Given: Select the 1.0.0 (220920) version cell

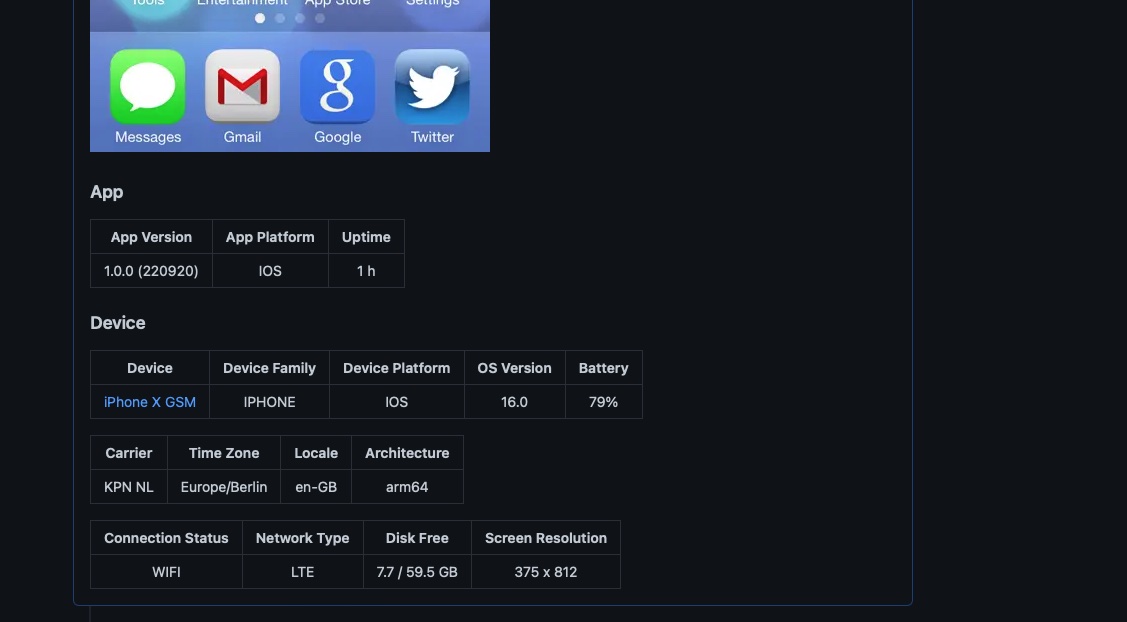Looking at the screenshot, I should click(x=151, y=271).
